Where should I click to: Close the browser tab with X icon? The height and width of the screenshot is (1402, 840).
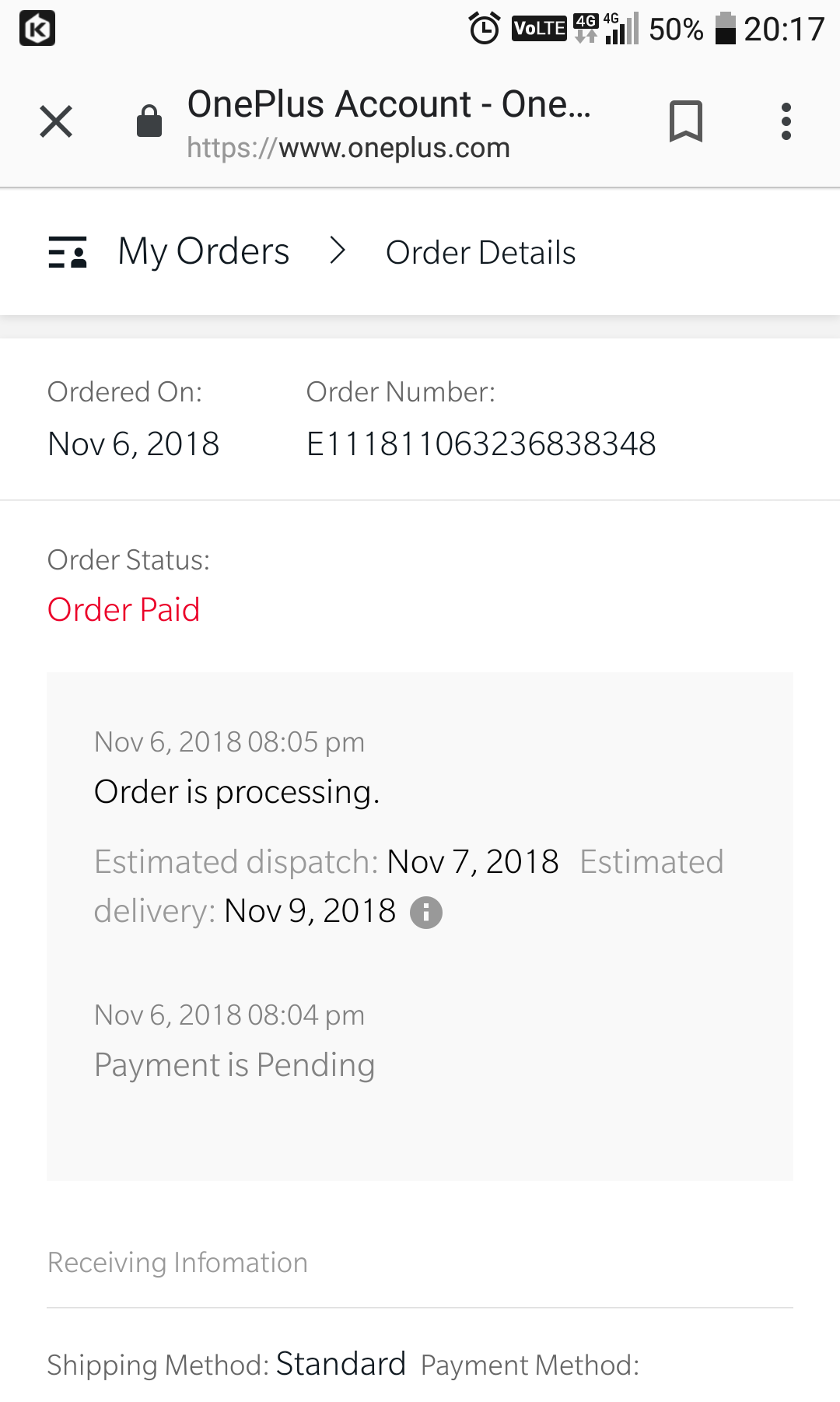(x=56, y=121)
